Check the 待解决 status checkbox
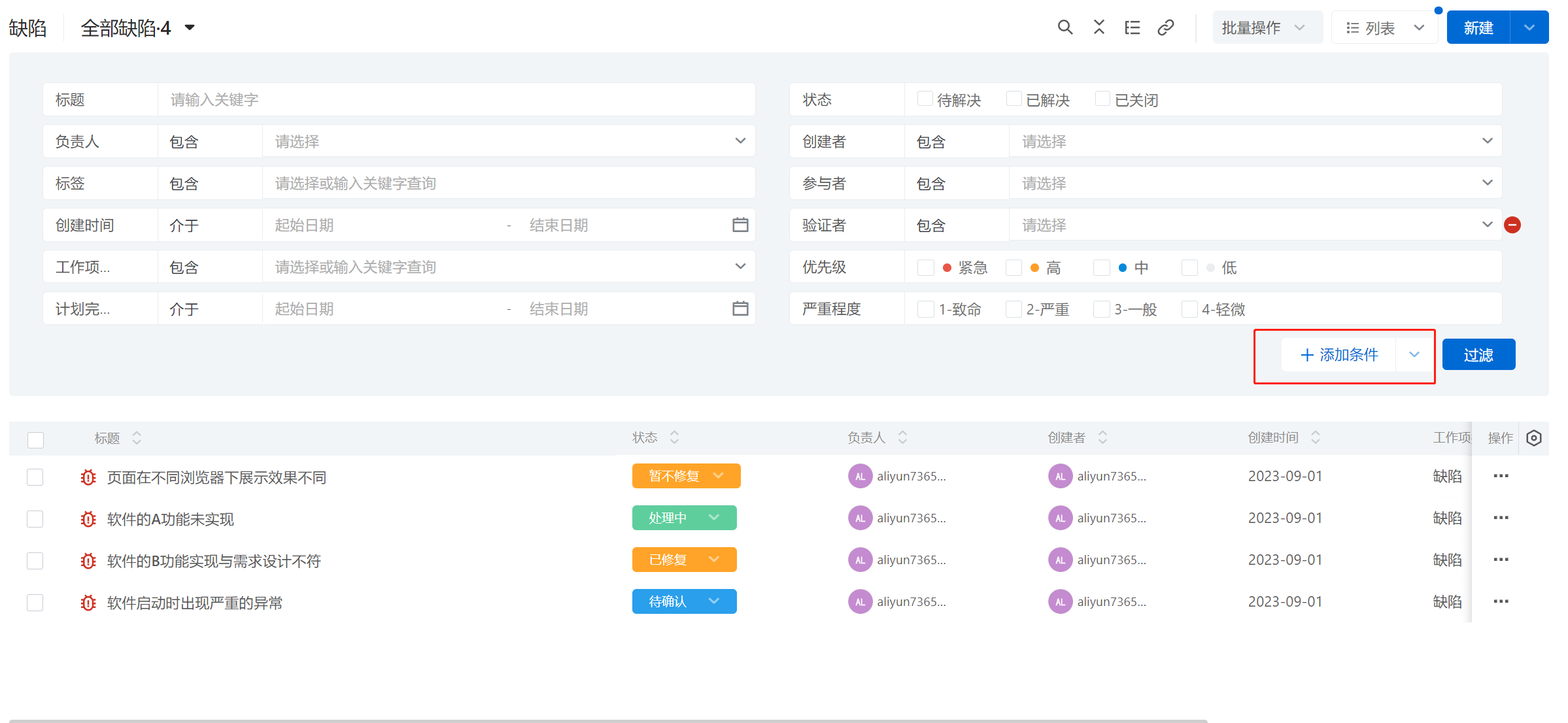 [925, 99]
